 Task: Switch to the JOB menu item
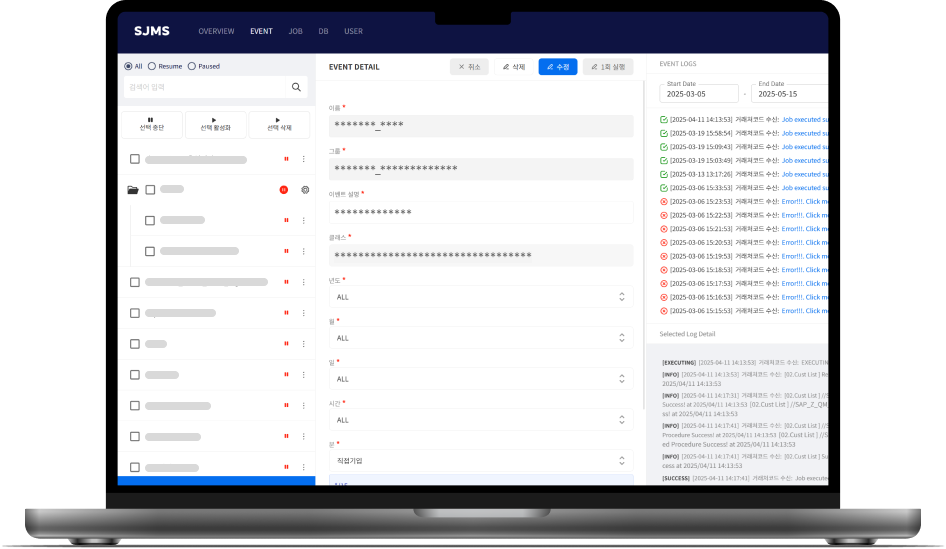[x=295, y=31]
